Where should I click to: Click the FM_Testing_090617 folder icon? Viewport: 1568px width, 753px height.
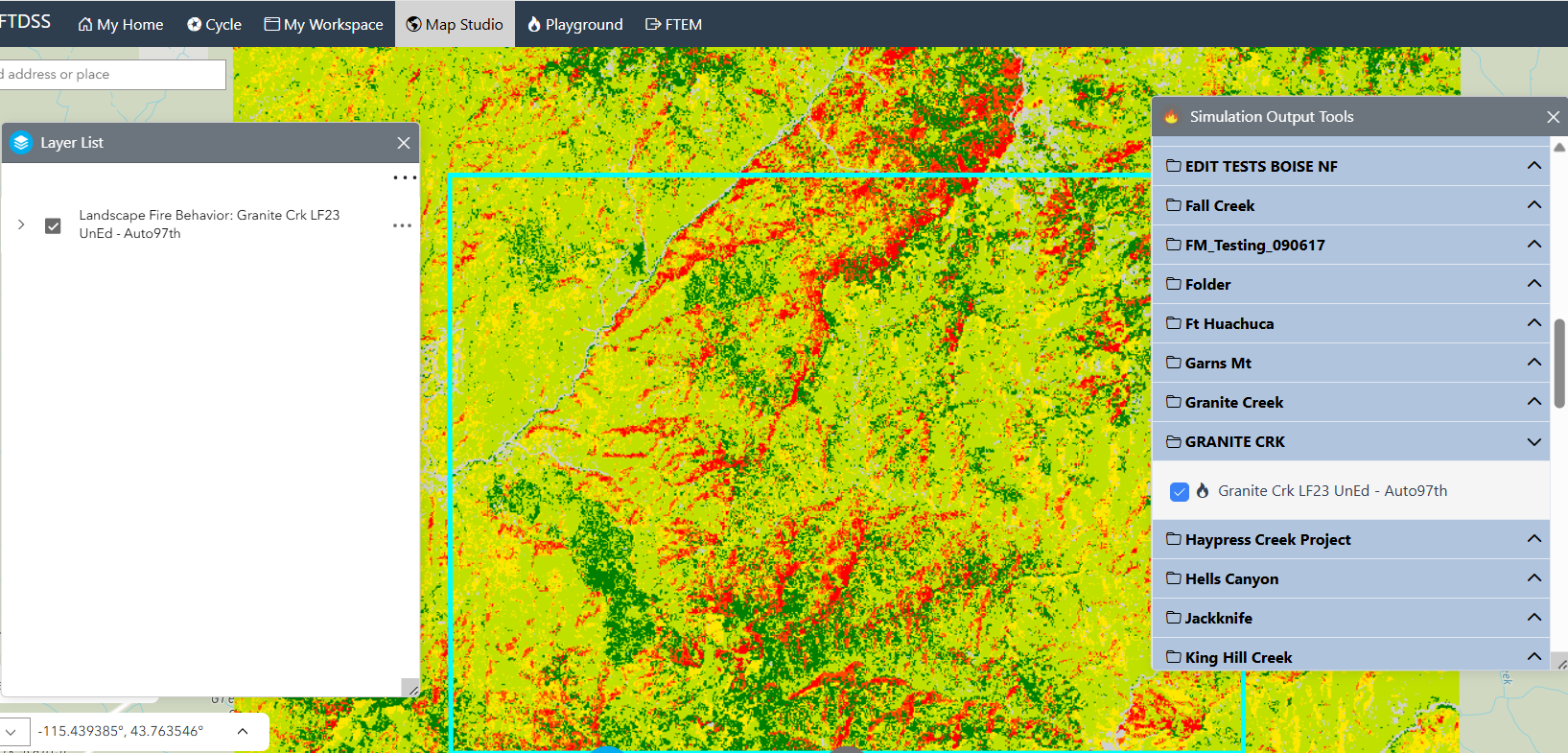tap(1174, 245)
